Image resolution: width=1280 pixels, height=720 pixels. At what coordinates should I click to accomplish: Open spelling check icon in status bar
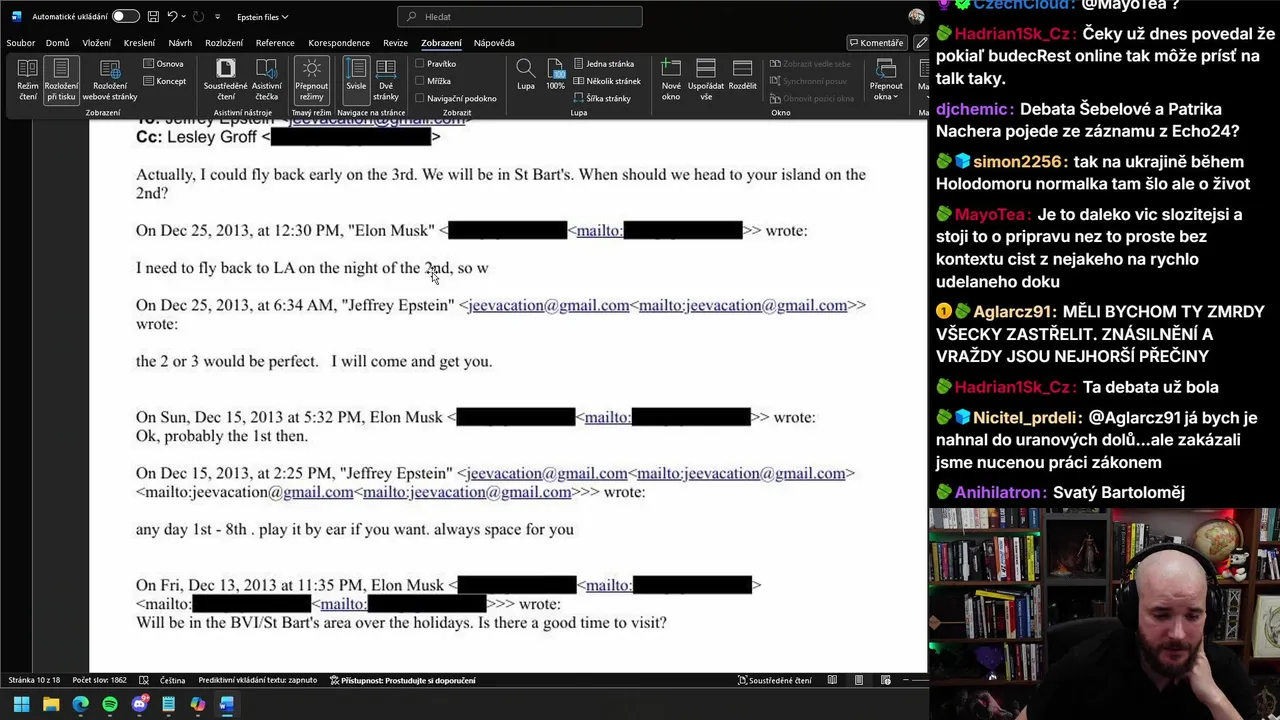tap(144, 680)
